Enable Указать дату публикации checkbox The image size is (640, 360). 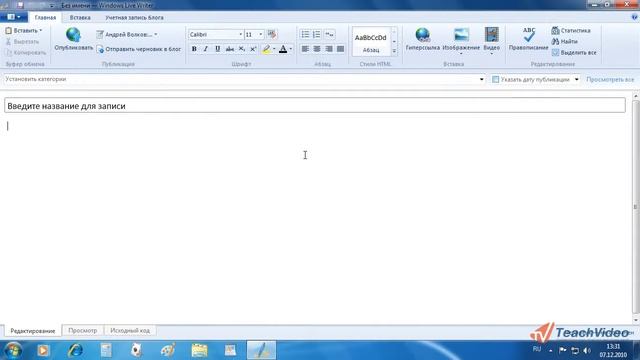pos(496,80)
